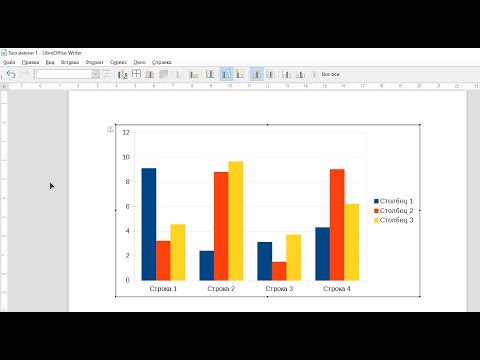The image size is (480, 360).
Task: Select the red bar in Строка 3
Action: 279,271
